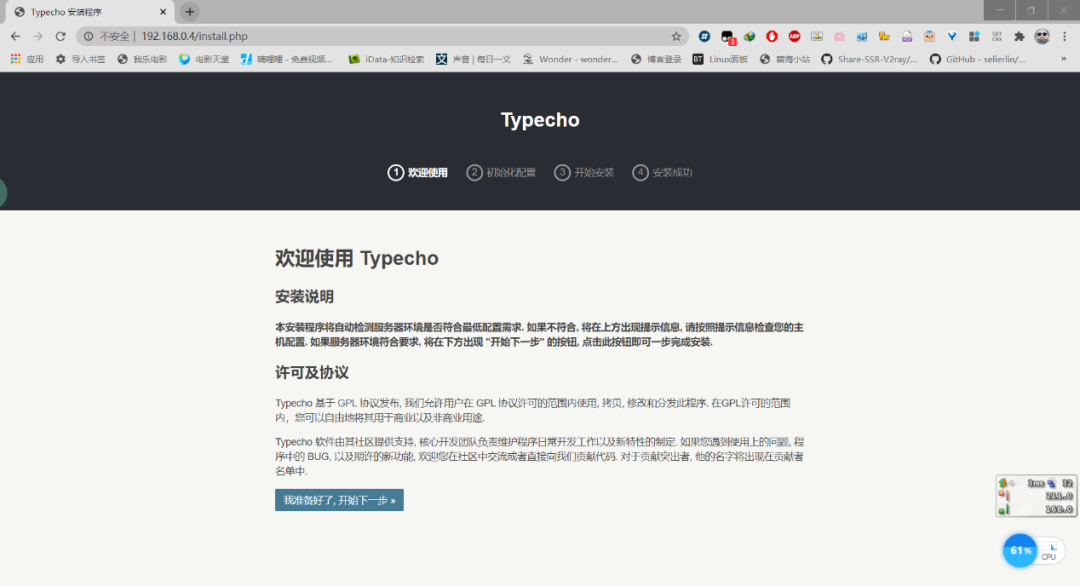This screenshot has width=1080, height=586.
Task: Open Chrome's three-dot menu
Action: tap(1064, 36)
